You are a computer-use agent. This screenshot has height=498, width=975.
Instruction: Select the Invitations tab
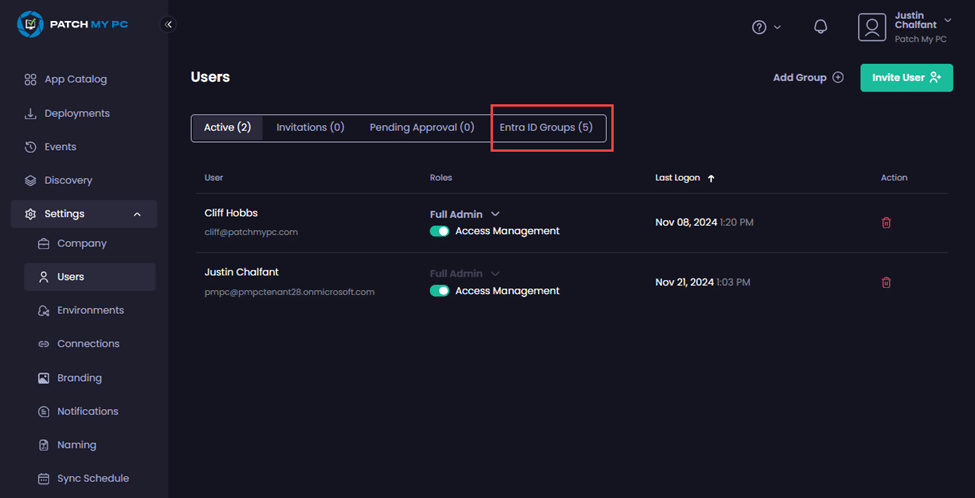[x=310, y=128]
